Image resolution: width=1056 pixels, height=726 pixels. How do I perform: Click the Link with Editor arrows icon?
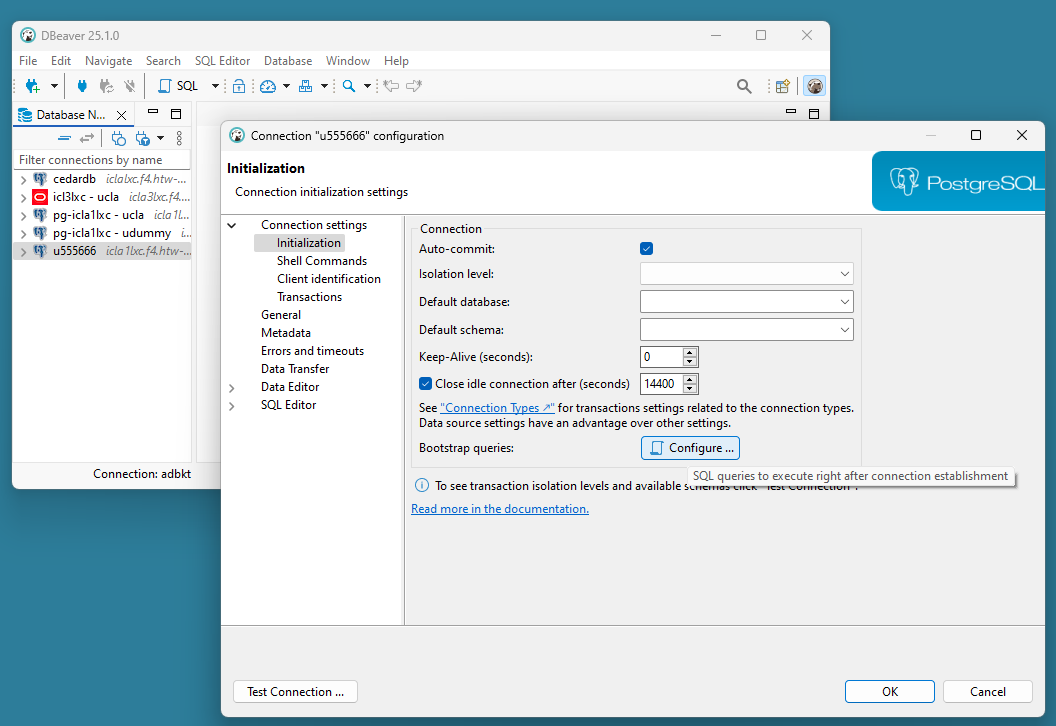pos(87,138)
